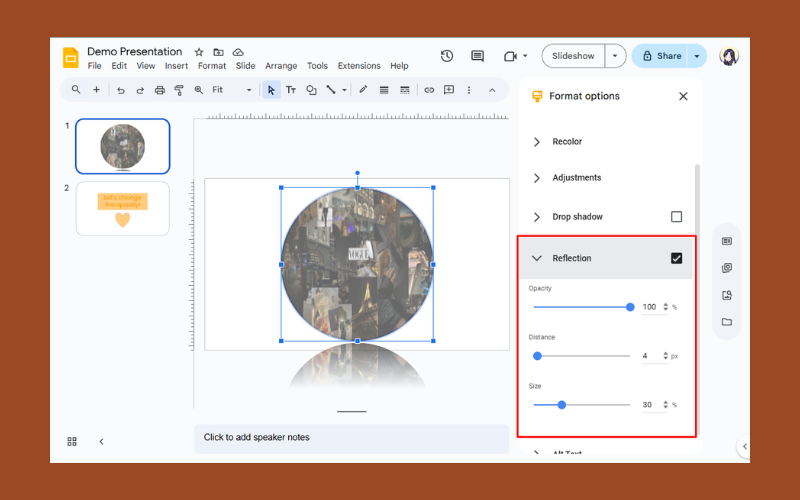Click the search menus magnifier icon
Screen dimensions: 800x500
(x=76, y=90)
